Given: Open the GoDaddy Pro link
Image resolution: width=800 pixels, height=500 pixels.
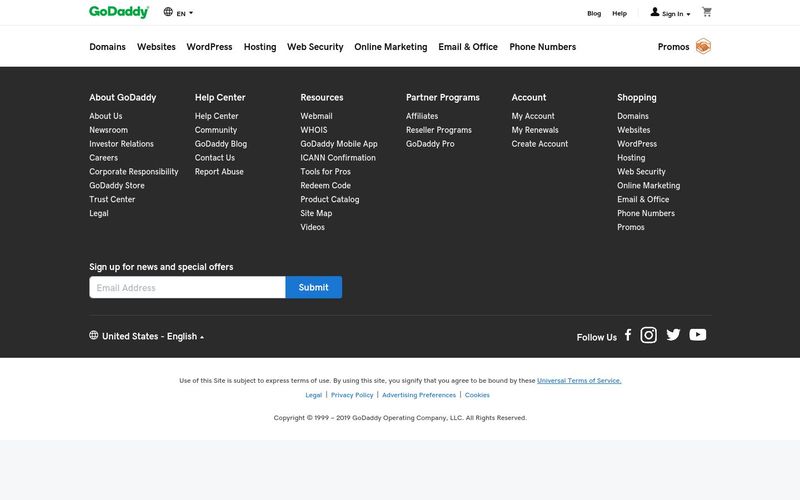Looking at the screenshot, I should (430, 144).
